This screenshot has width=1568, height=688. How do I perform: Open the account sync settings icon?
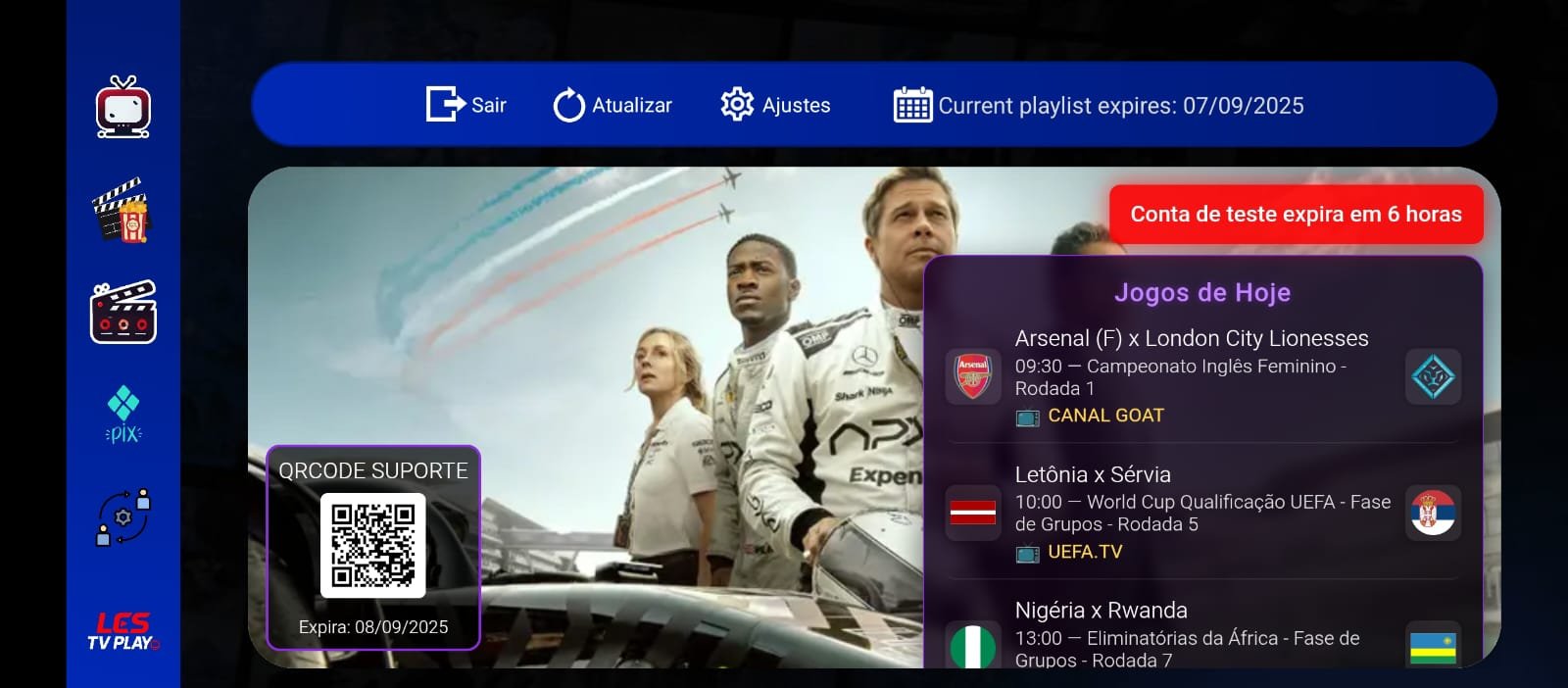tap(122, 516)
